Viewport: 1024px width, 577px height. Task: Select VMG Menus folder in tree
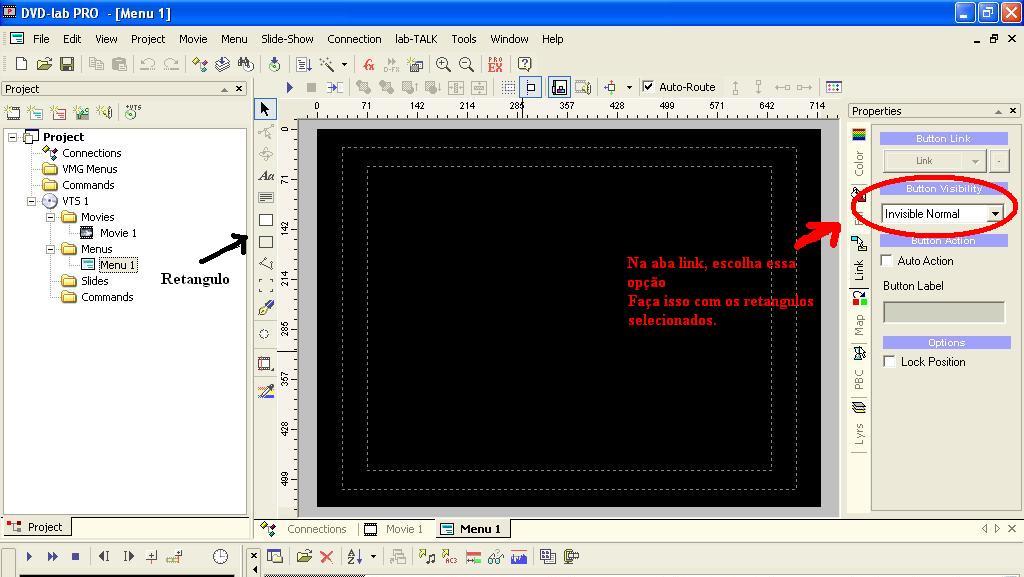(89, 169)
